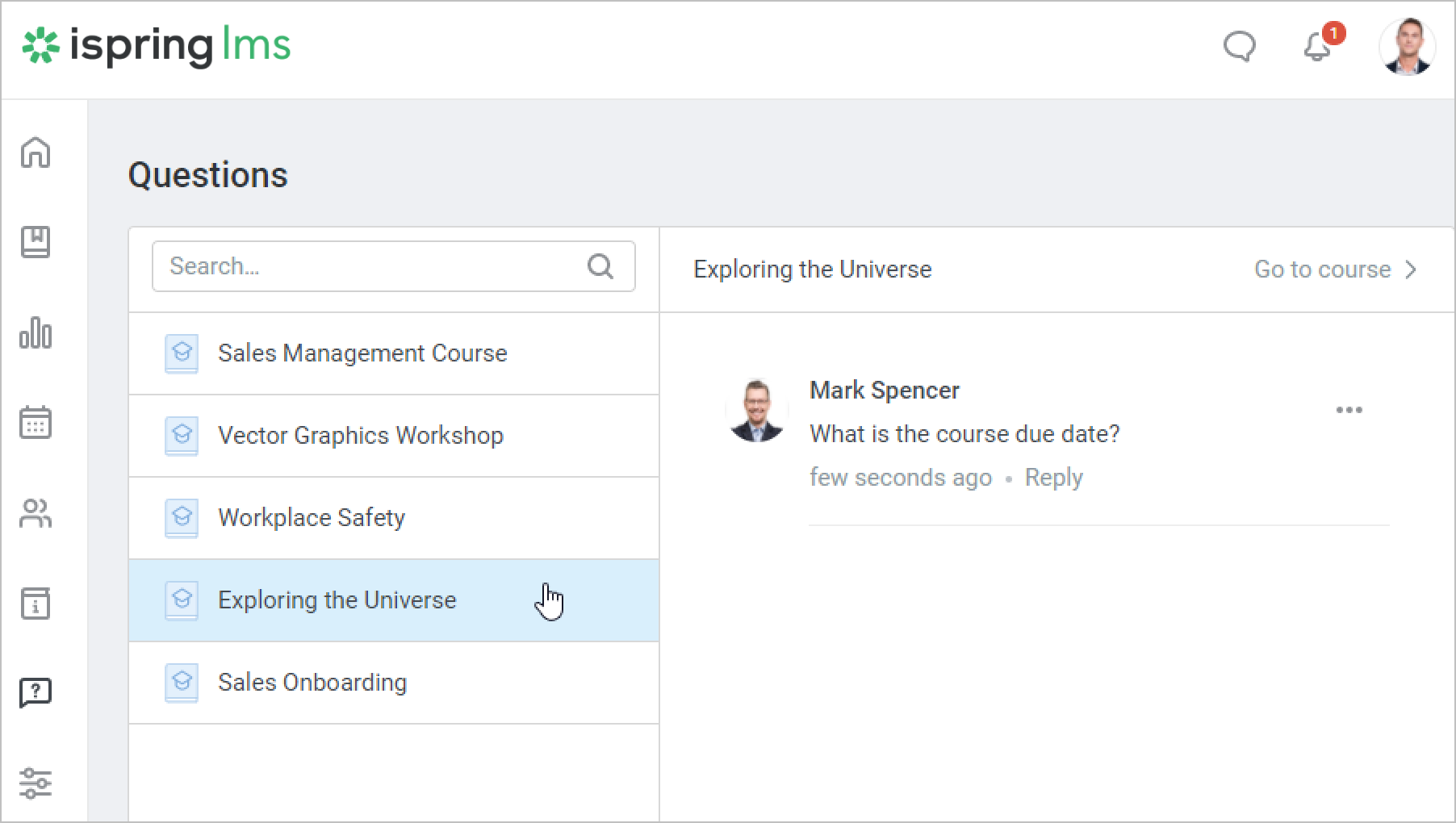Viewport: 1456px width, 823px height.
Task: Open the Reports bar chart icon
Action: [x=36, y=332]
